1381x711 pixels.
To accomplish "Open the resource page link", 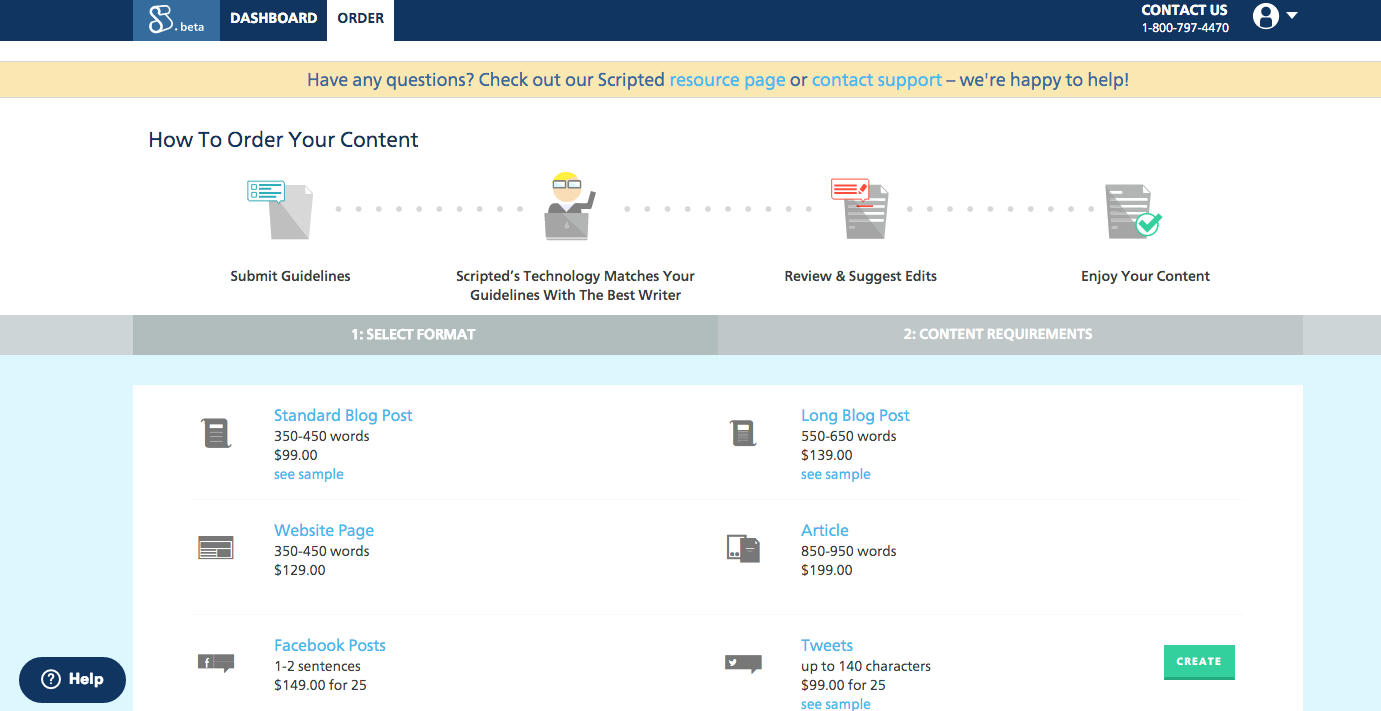I will click(727, 80).
